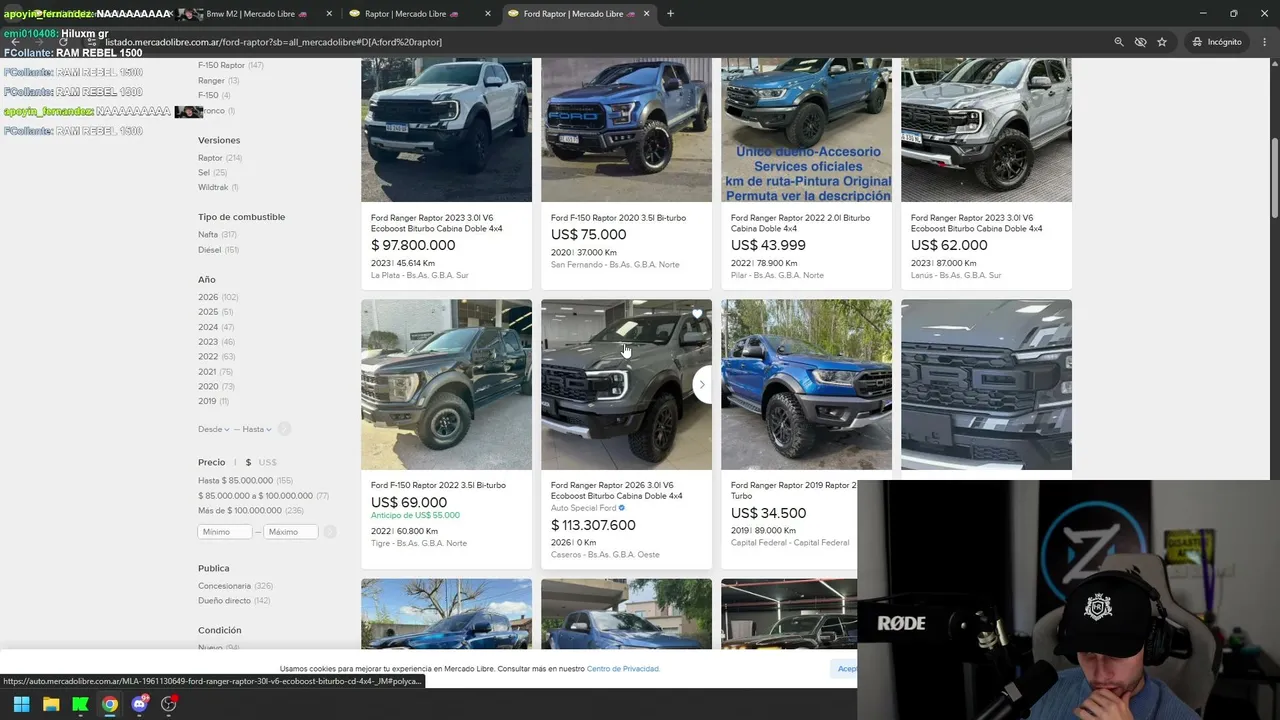Open the Hasta year dropdown

(256, 429)
